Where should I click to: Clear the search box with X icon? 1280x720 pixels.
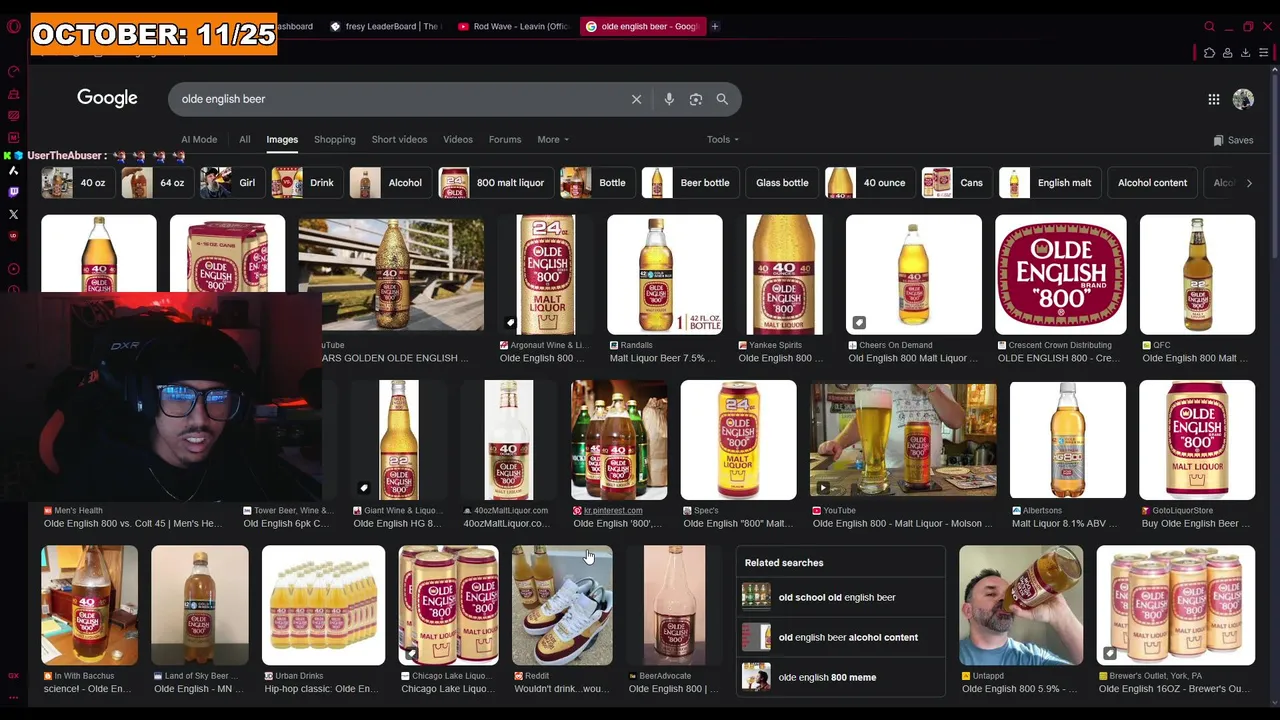(x=636, y=99)
